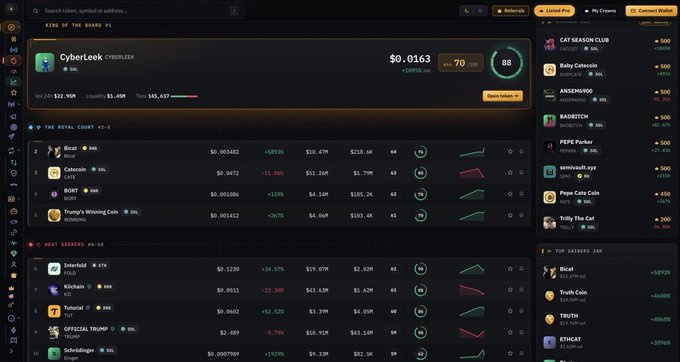The height and width of the screenshot is (362, 680).
Task: Click the $0.0163 CyberLeek price
Action: pos(410,59)
